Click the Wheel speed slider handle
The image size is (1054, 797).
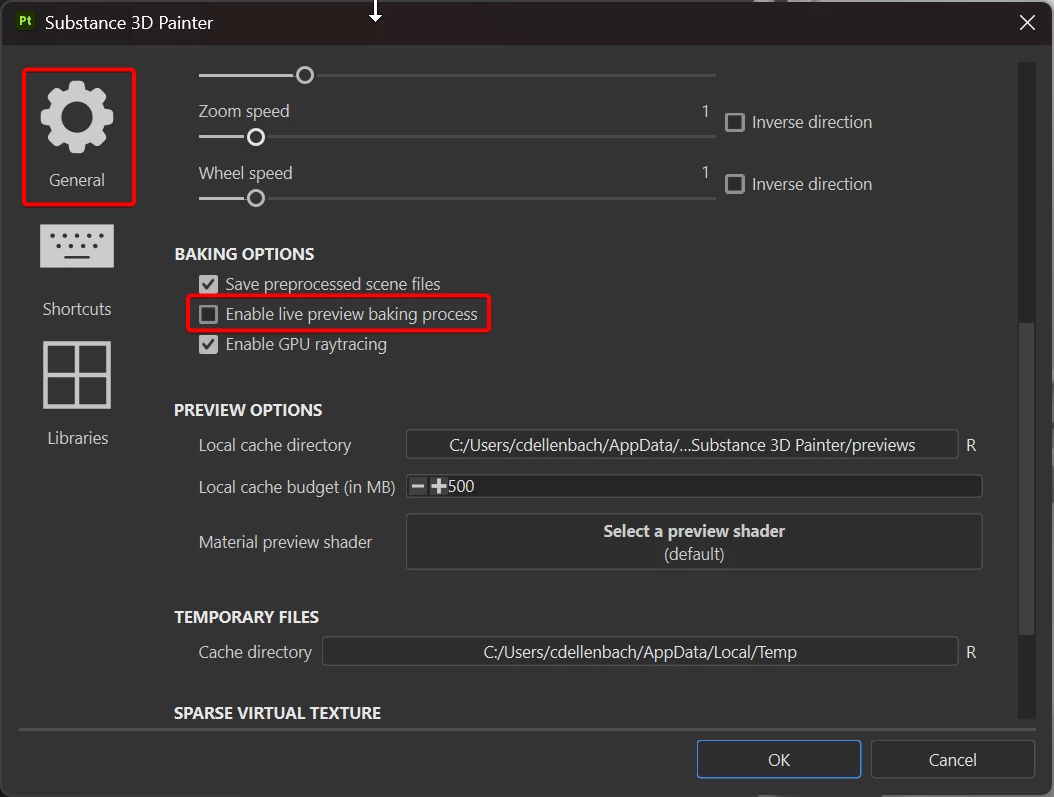click(x=255, y=198)
